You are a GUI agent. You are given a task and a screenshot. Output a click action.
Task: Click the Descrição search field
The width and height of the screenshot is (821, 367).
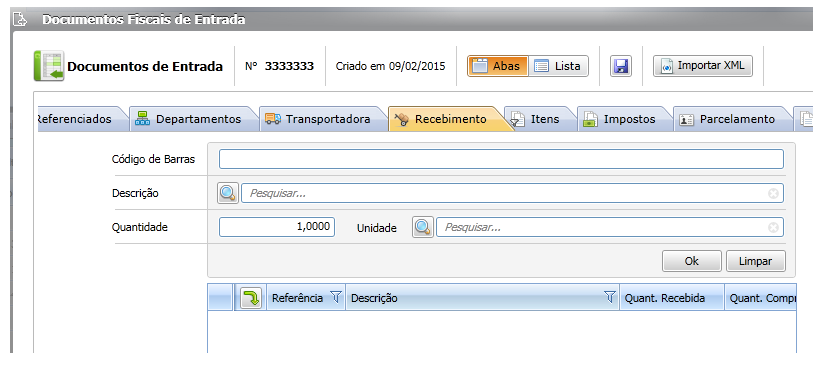(x=512, y=193)
